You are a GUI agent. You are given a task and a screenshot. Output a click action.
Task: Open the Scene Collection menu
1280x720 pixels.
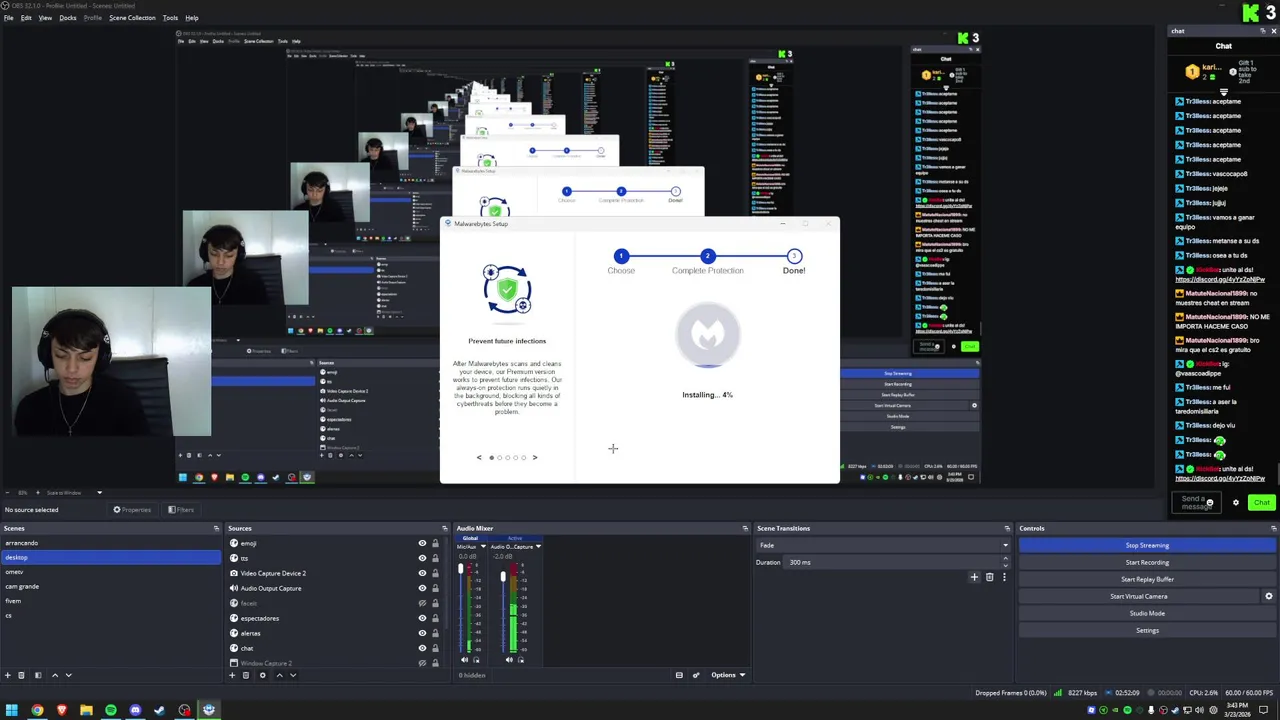pos(132,17)
